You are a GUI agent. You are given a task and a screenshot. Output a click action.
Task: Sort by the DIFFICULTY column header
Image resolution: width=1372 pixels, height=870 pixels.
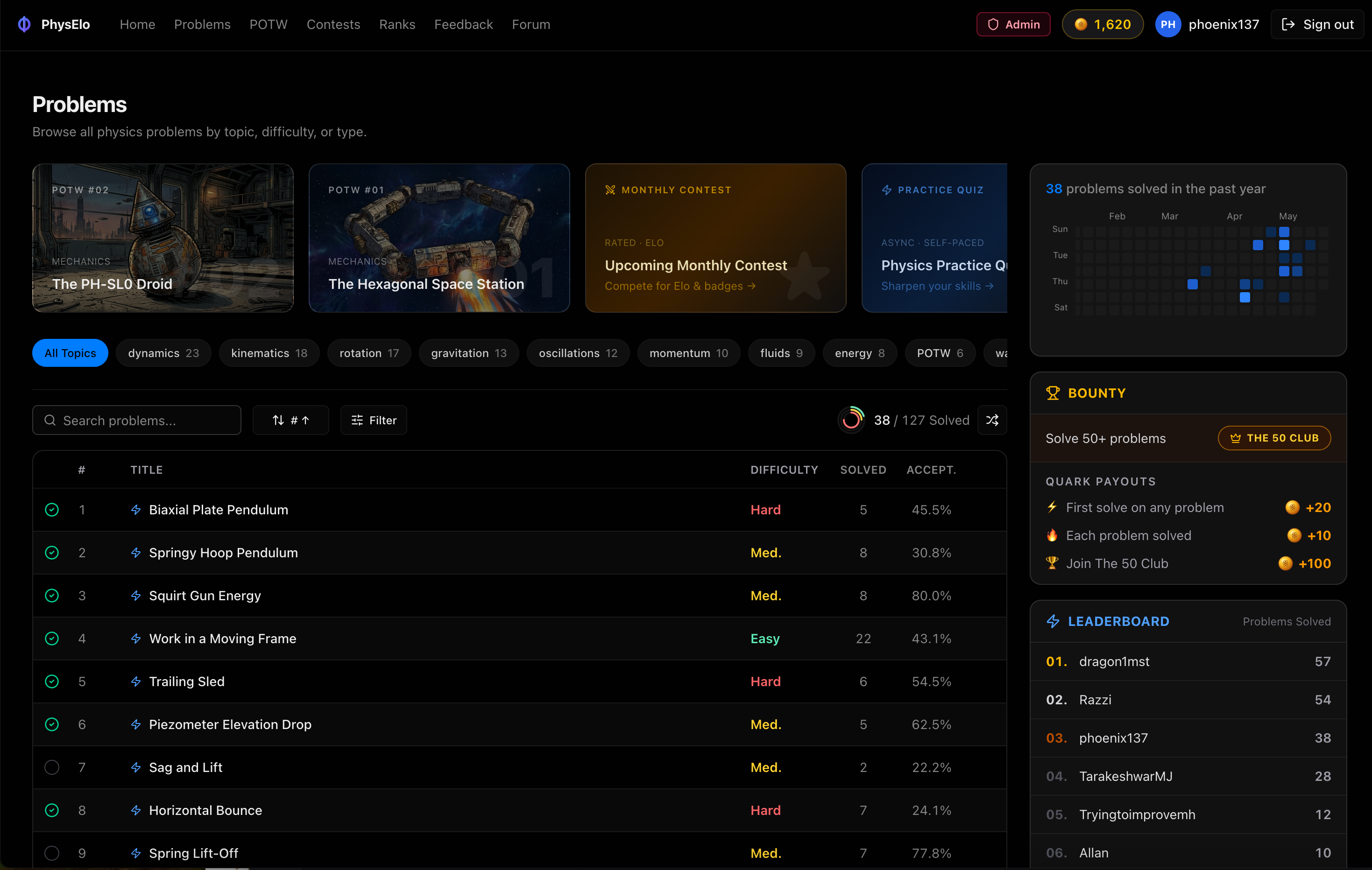coord(784,470)
